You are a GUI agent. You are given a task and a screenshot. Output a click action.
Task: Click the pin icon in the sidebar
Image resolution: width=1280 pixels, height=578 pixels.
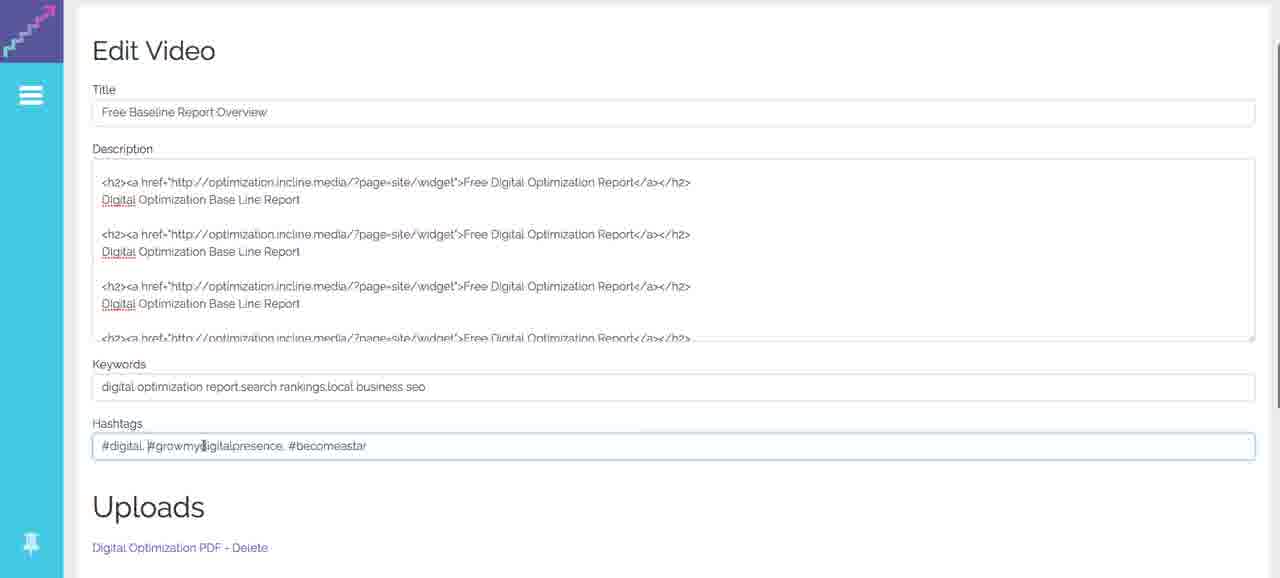coord(31,544)
